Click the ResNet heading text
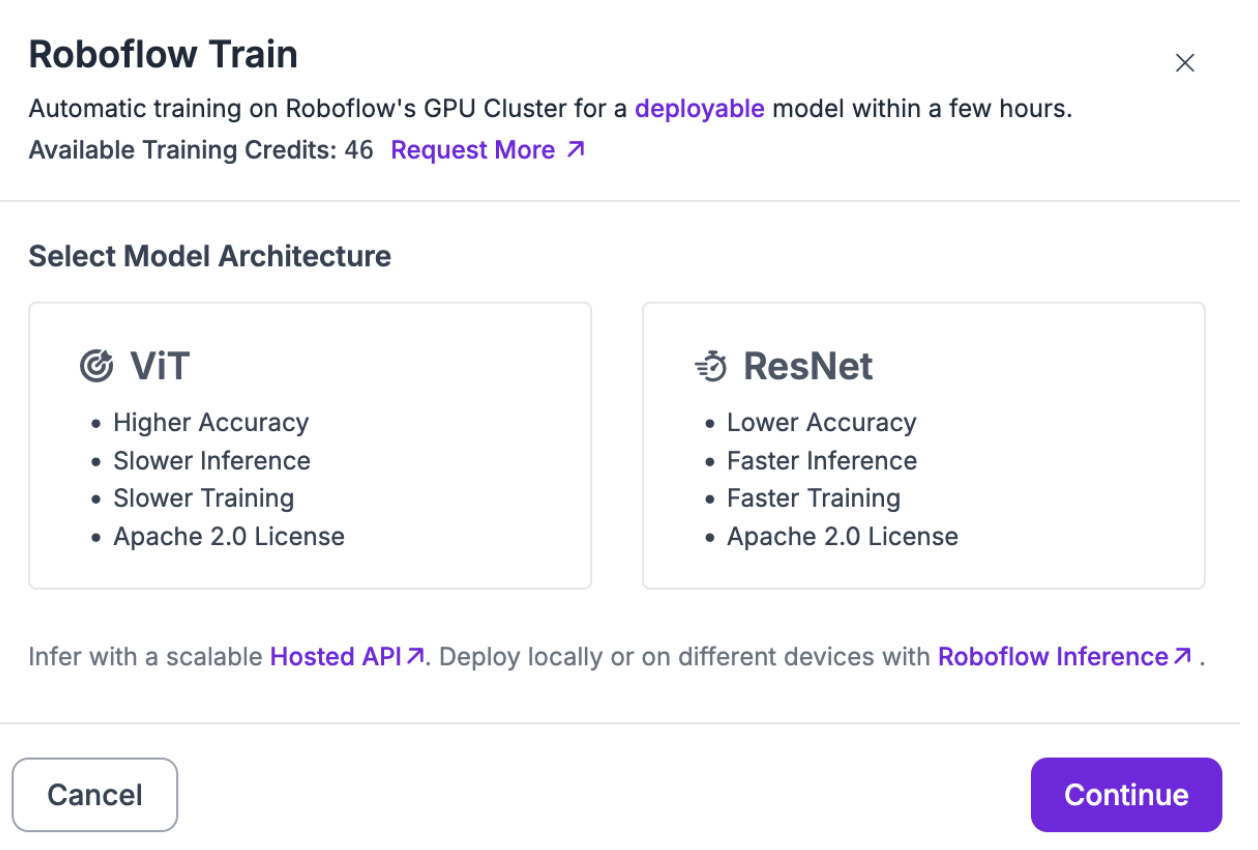 point(808,366)
